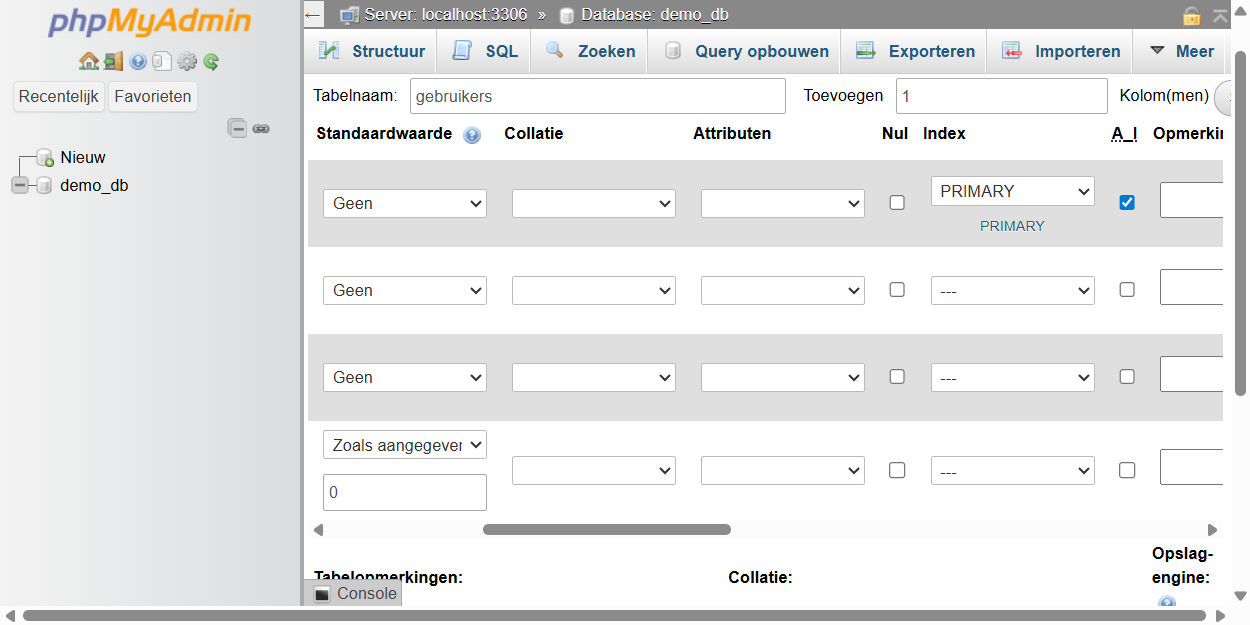Click the Recentelijk button
This screenshot has height=625, width=1250.
pos(59,97)
